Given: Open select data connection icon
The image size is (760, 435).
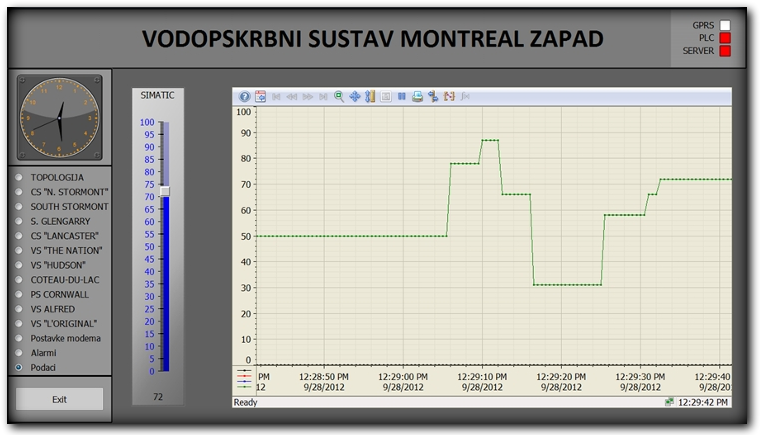Looking at the screenshot, I should tap(433, 97).
